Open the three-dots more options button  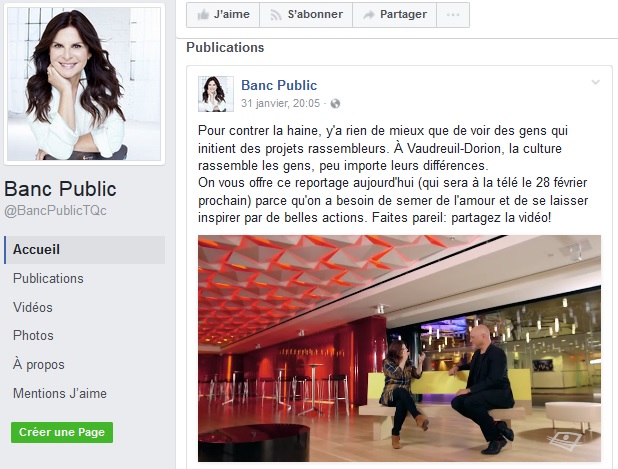tap(453, 15)
